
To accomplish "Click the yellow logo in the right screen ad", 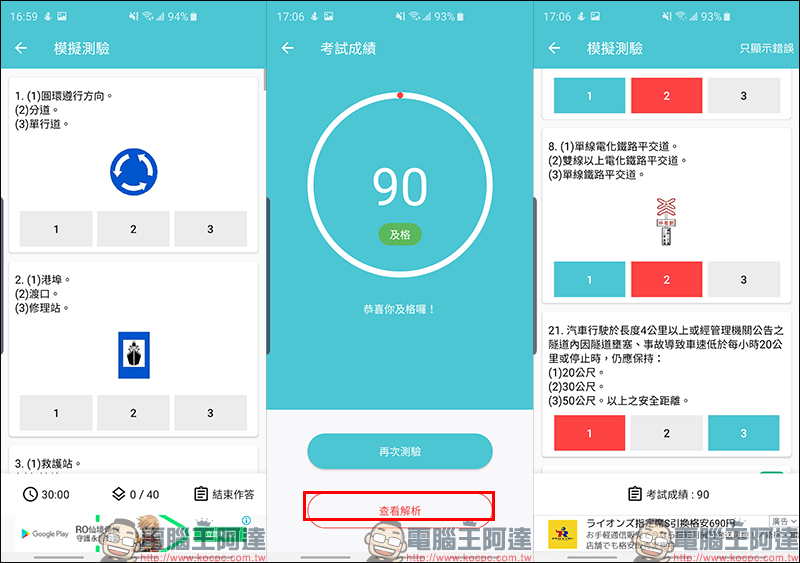I will 563,534.
